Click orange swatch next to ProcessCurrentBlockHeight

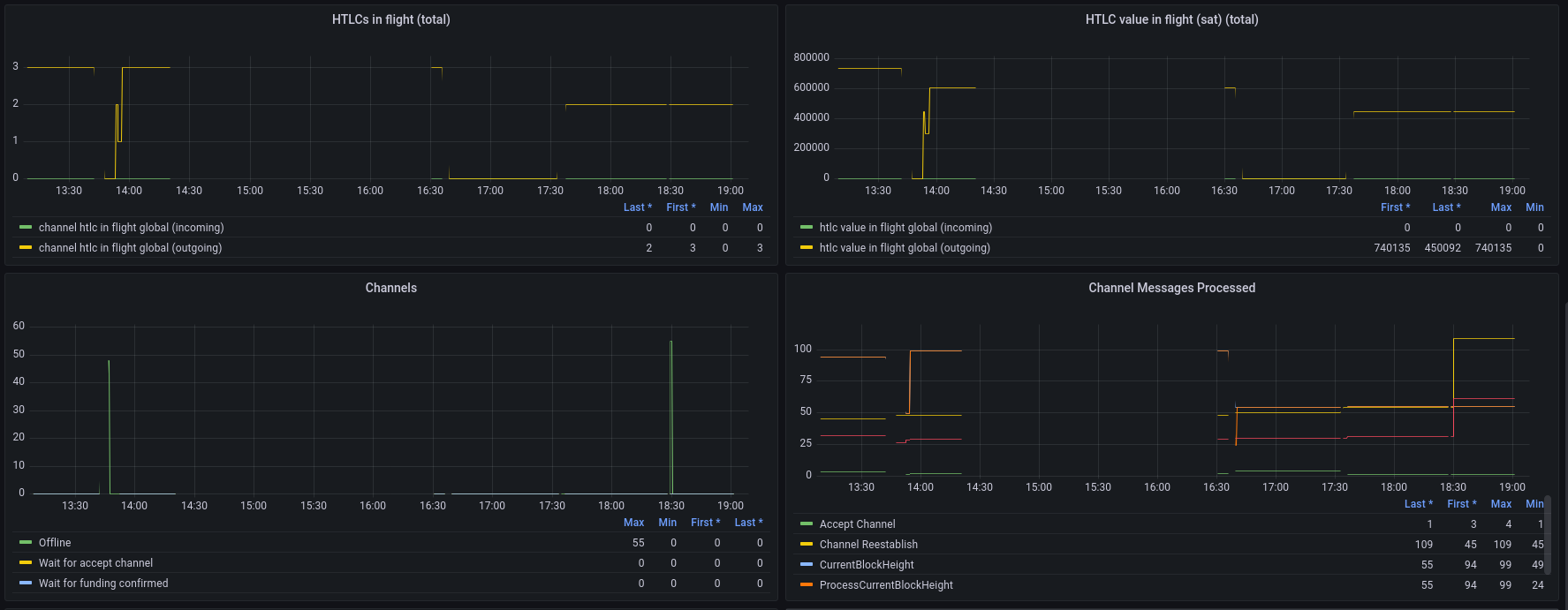(x=807, y=585)
